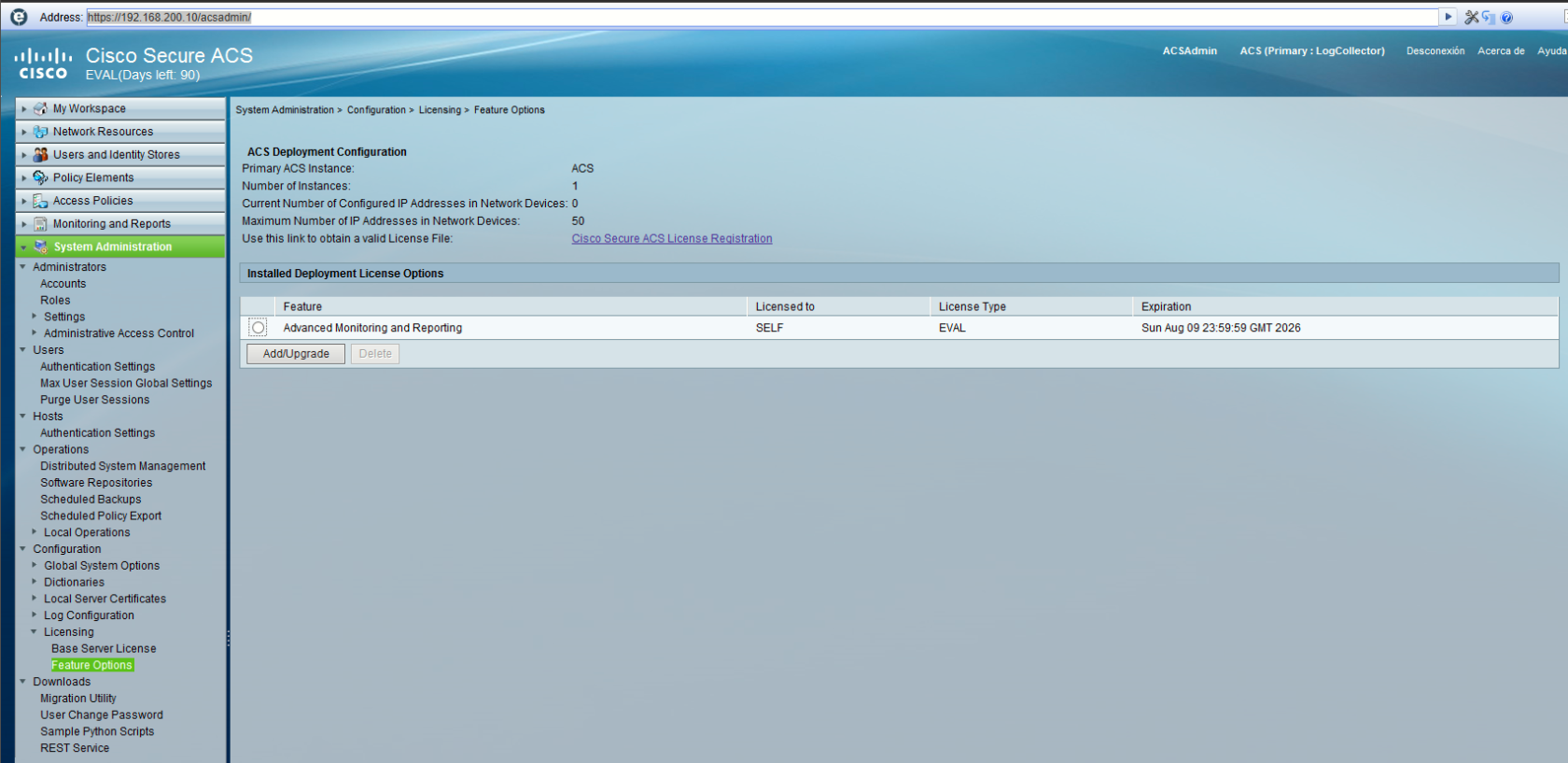
Task: Open Roles under Administrators
Action: coord(55,301)
